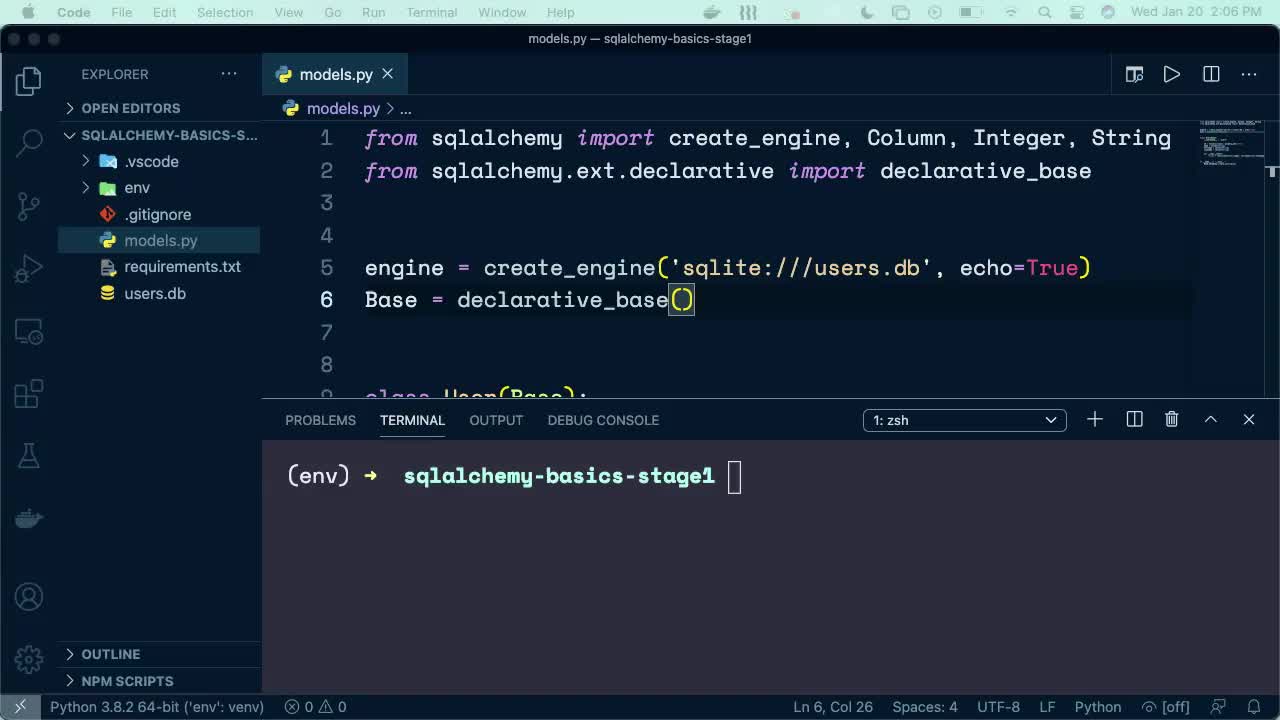This screenshot has height=720, width=1280.
Task: Open the Source Control view
Action: coord(27,205)
